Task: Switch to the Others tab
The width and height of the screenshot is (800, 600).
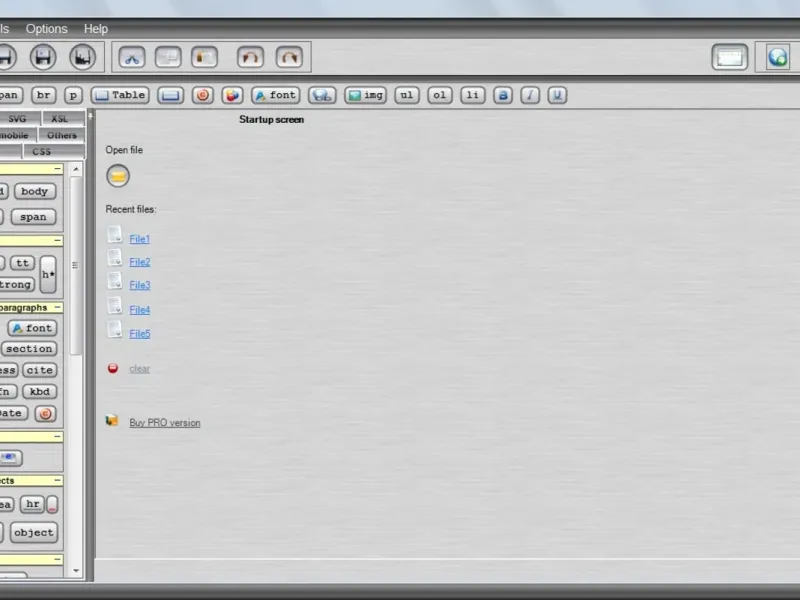Action: pos(61,135)
